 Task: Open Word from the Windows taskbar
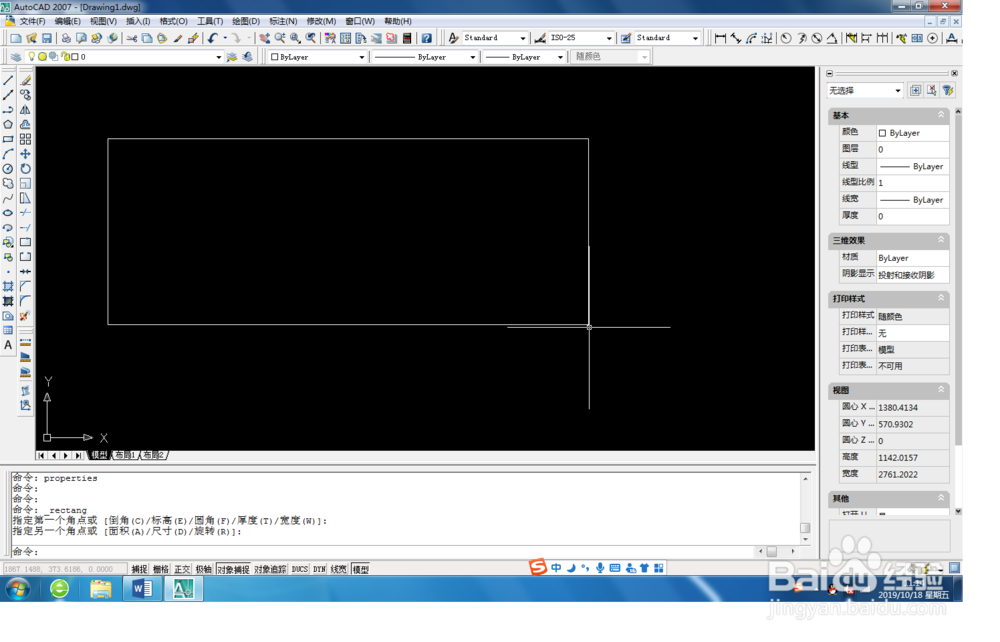142,588
